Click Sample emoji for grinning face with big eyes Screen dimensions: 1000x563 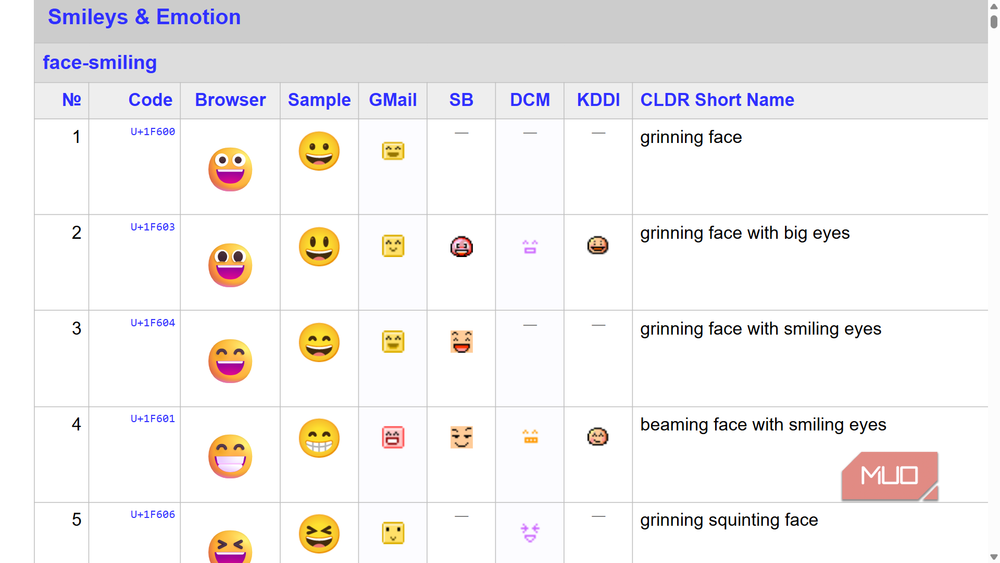(319, 247)
